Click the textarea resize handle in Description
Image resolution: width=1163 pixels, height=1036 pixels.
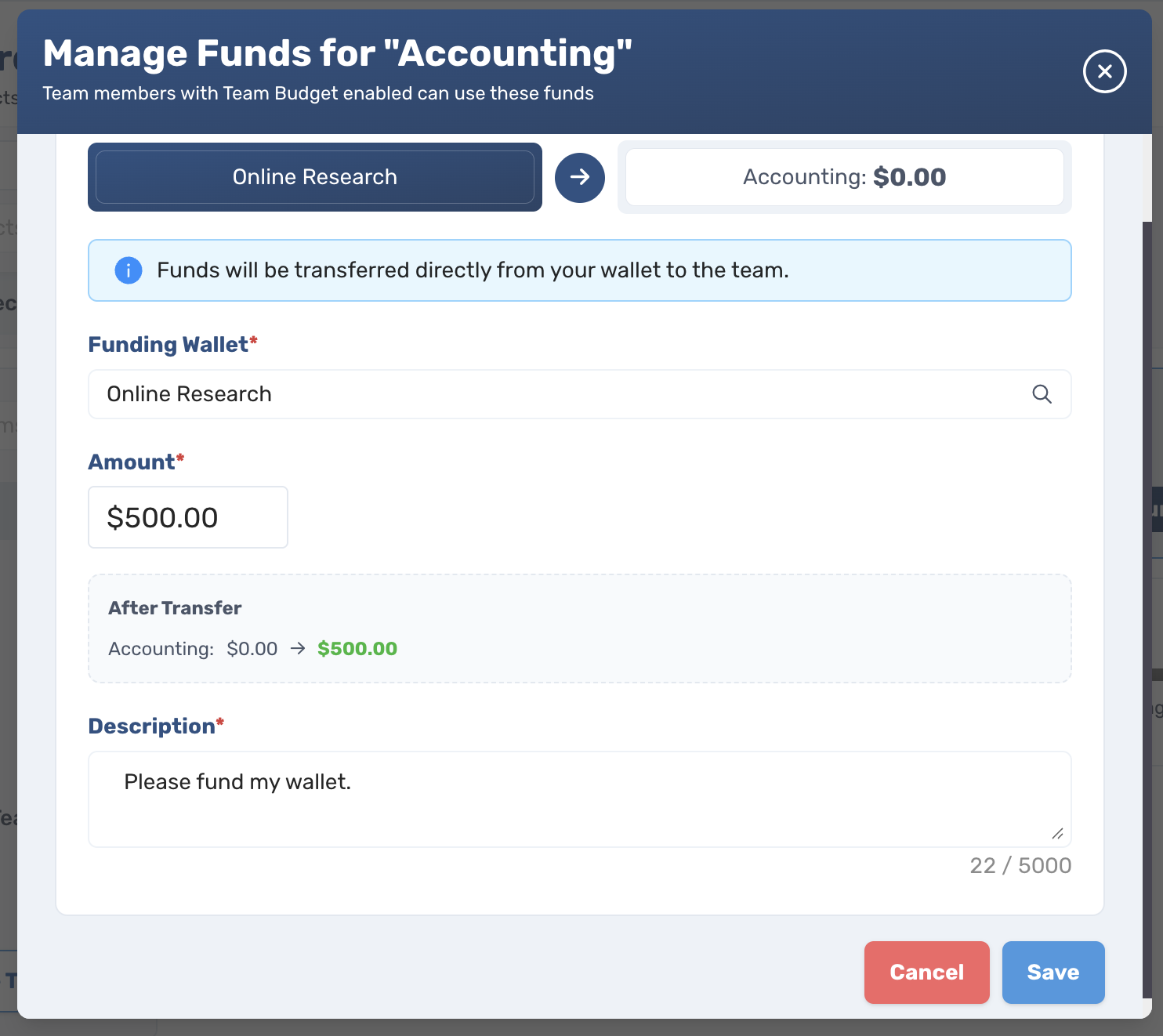pos(1057,834)
